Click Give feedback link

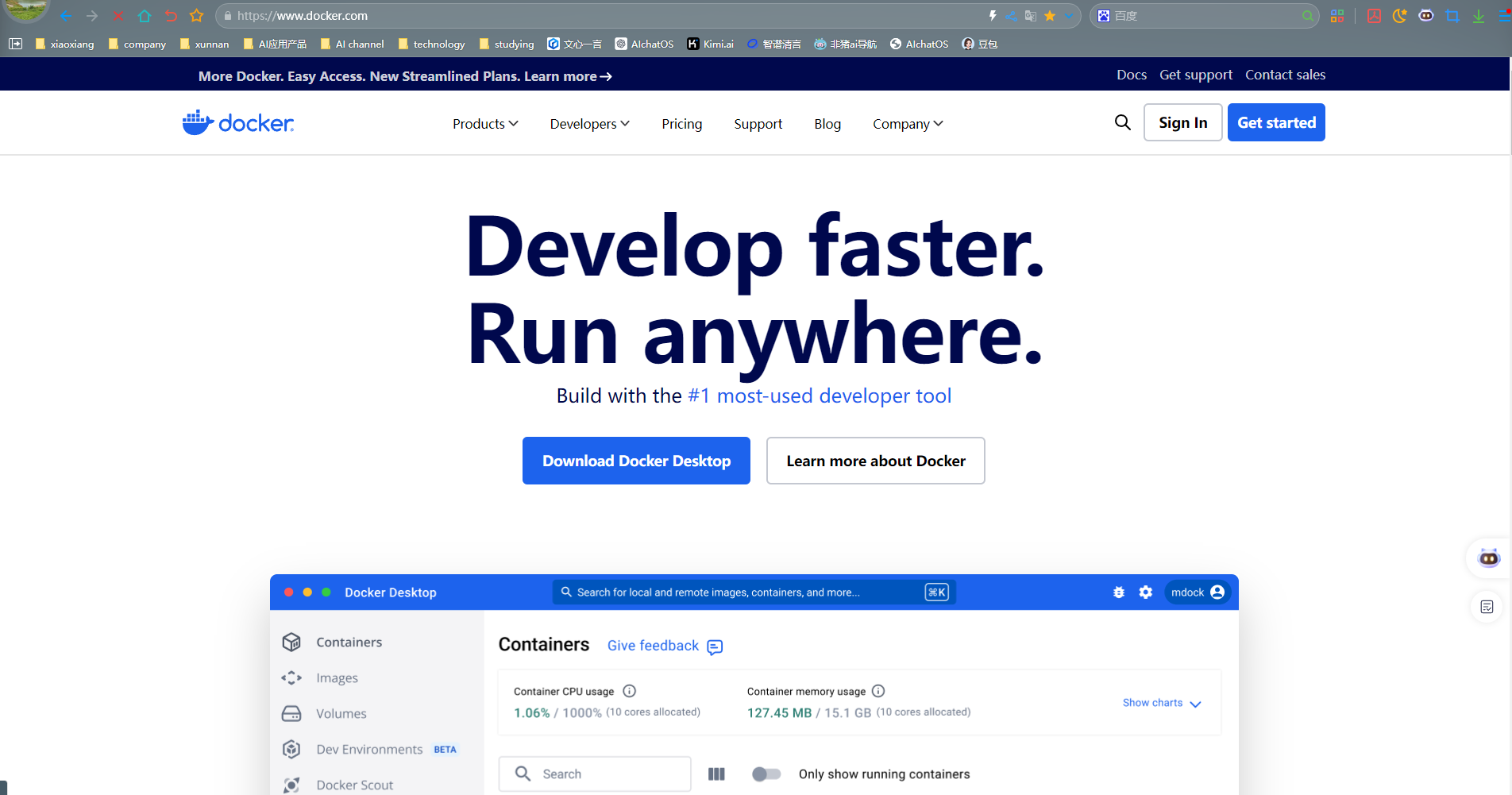click(665, 646)
